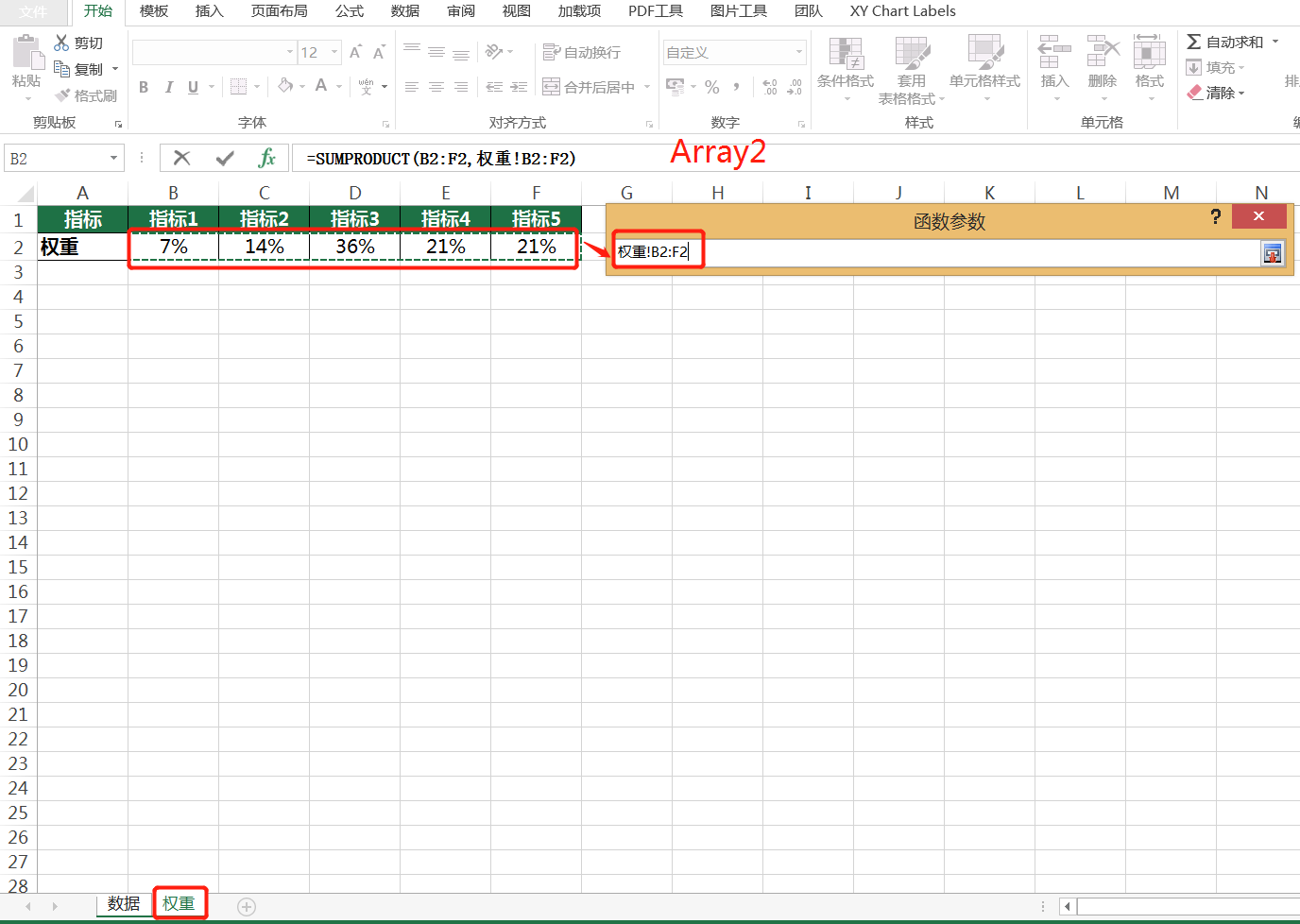Viewport: 1300px width, 924px height.
Task: Switch to the 权重 sheet tab
Action: pyautogui.click(x=179, y=904)
